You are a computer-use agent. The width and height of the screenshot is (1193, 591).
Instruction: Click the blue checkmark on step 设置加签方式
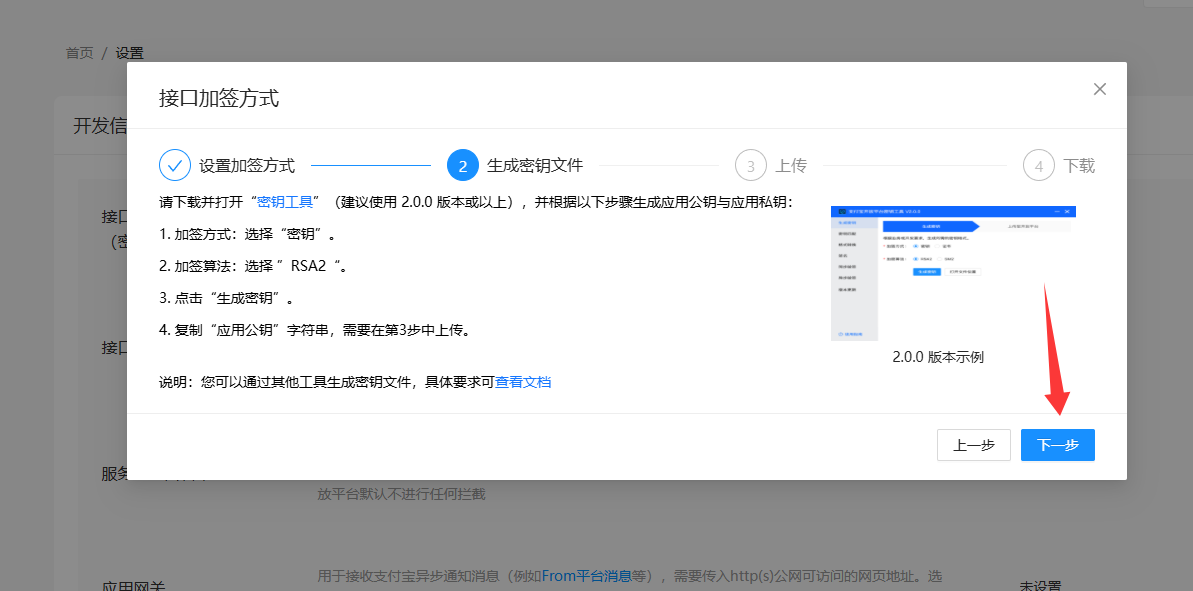tap(176, 165)
